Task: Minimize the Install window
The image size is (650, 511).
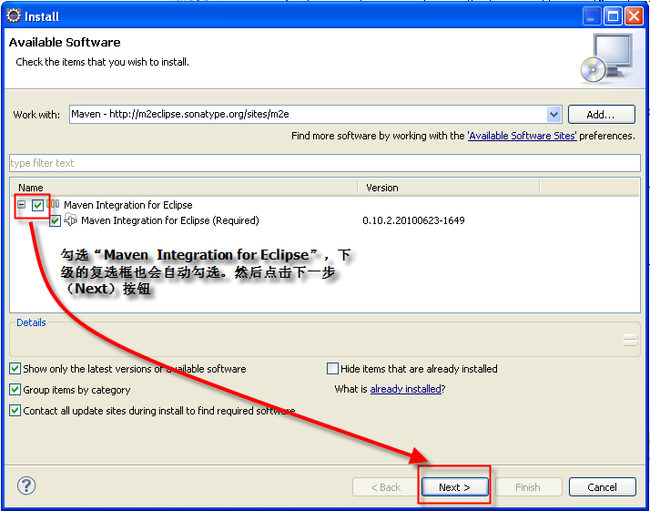Action: (x=591, y=17)
